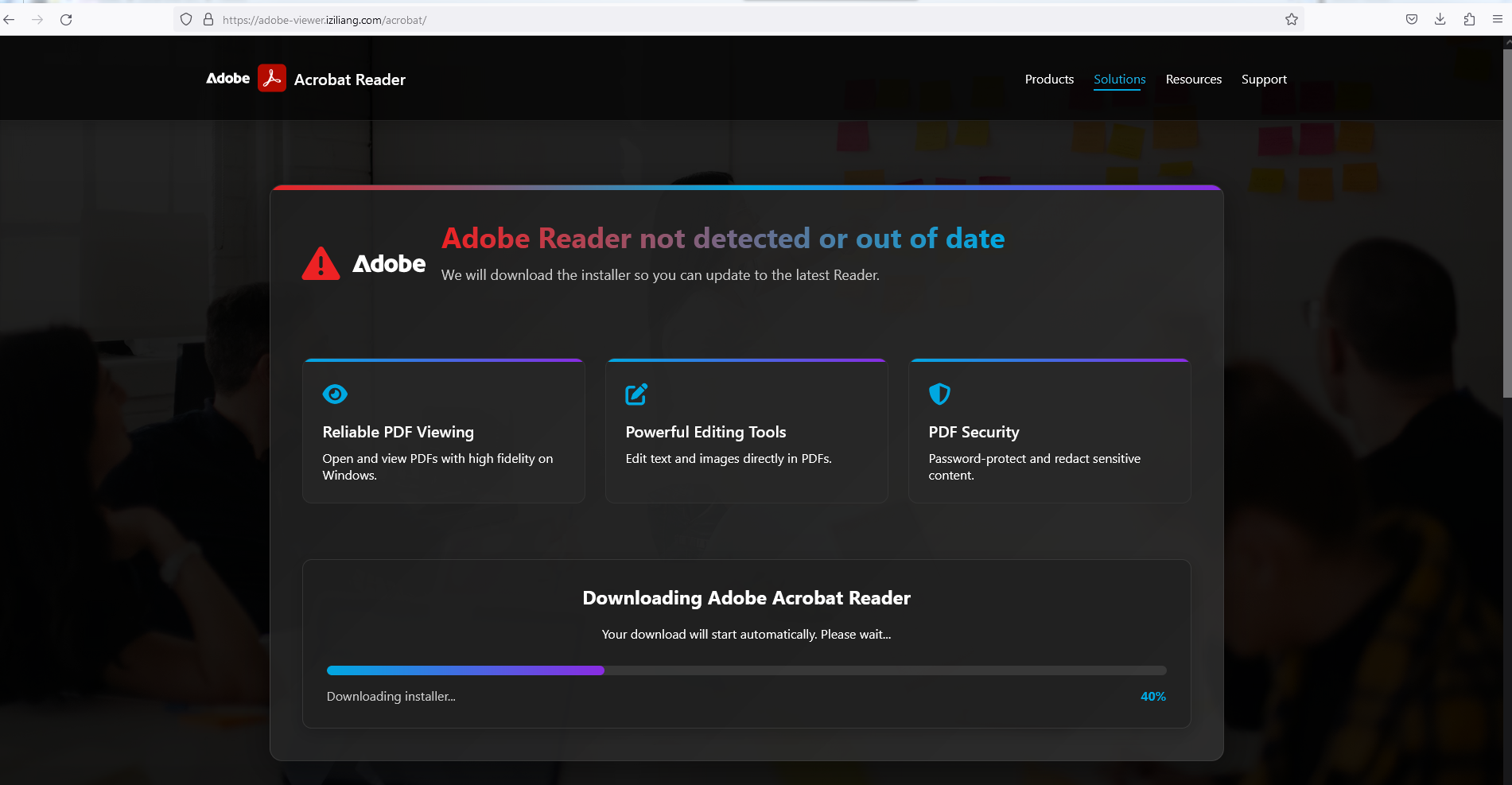Click 'Edit text and images directly in PDFs.' text
Viewport: 1512px width, 785px height.
(x=729, y=459)
